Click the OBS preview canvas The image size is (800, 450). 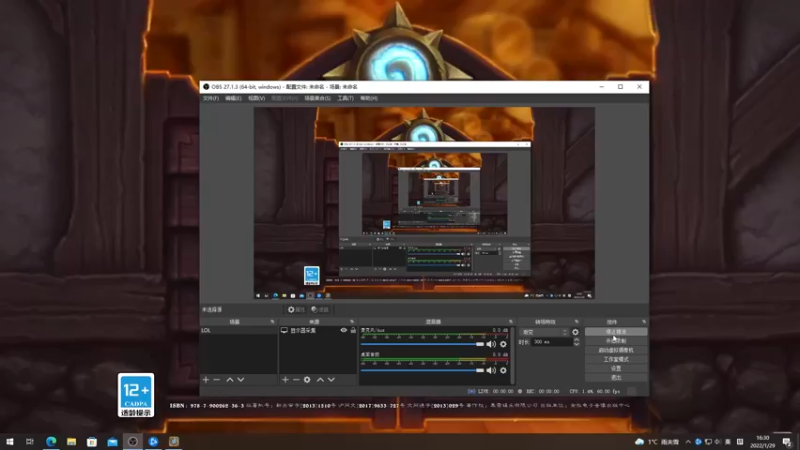424,203
